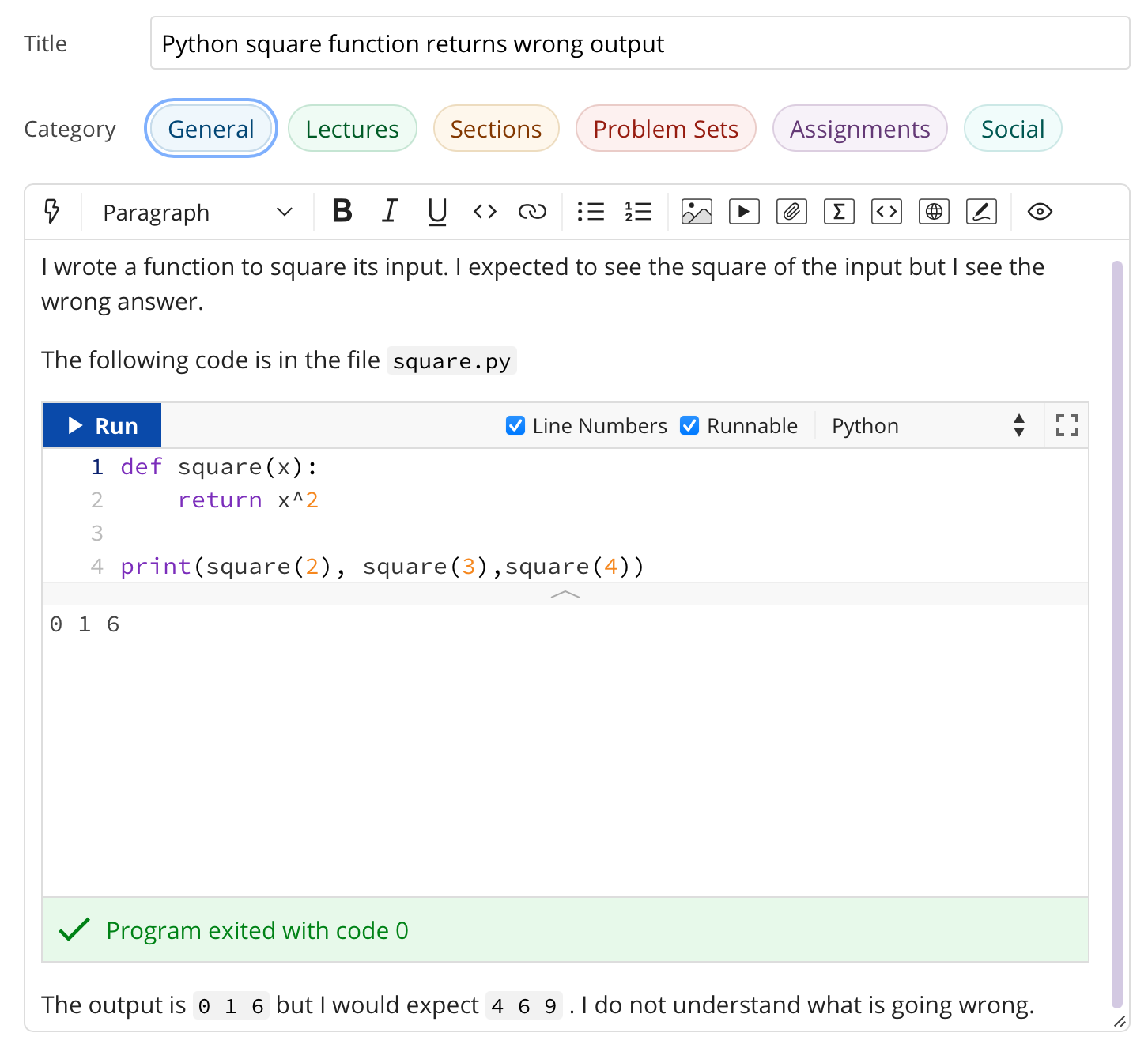The image size is (1148, 1048).
Task: Insert a video with the play icon
Action: tap(744, 212)
